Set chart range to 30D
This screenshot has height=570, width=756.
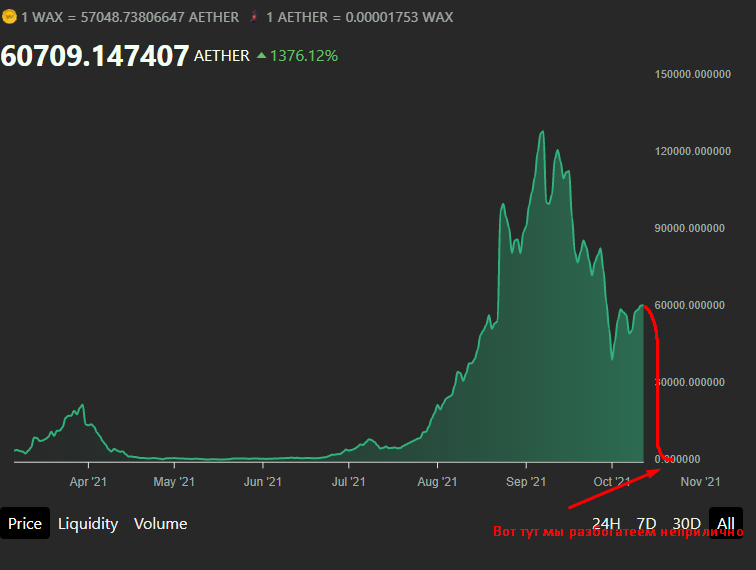tap(687, 523)
